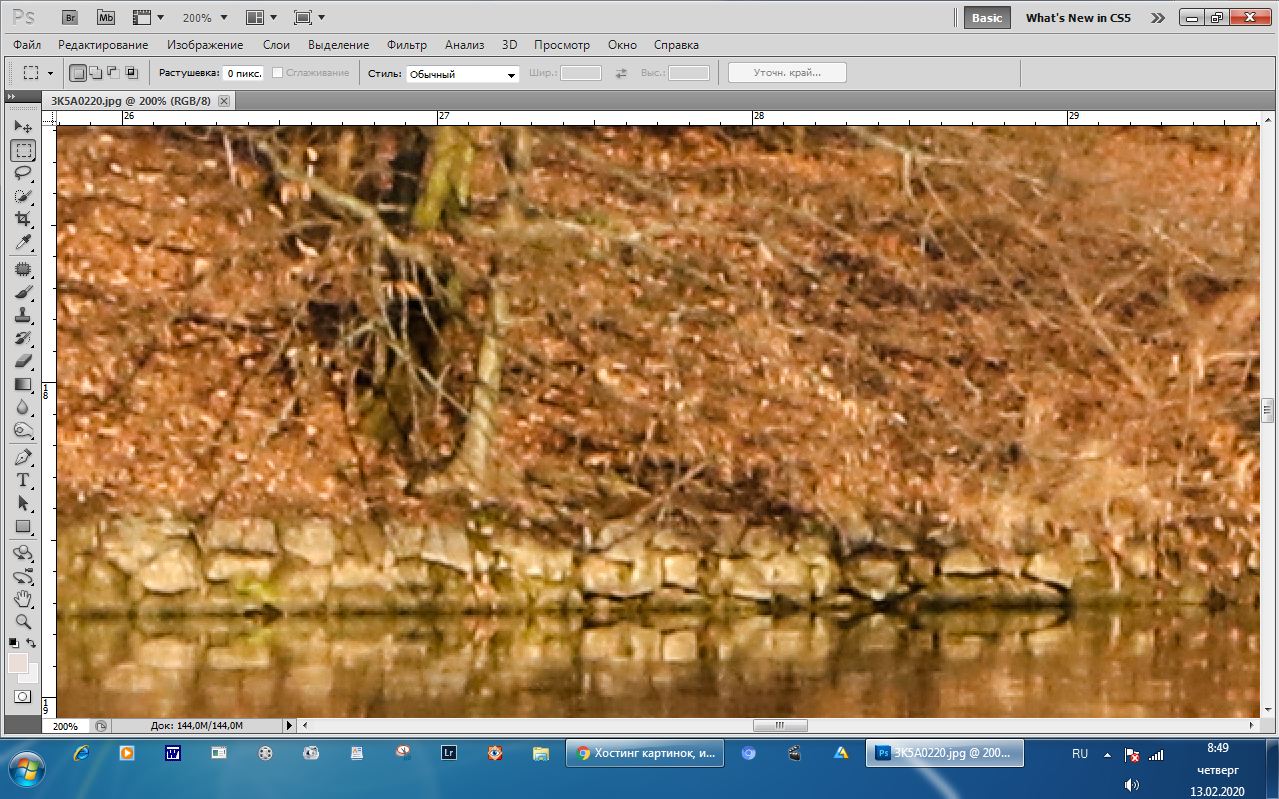
Task: Select the Move tool
Action: (x=23, y=127)
